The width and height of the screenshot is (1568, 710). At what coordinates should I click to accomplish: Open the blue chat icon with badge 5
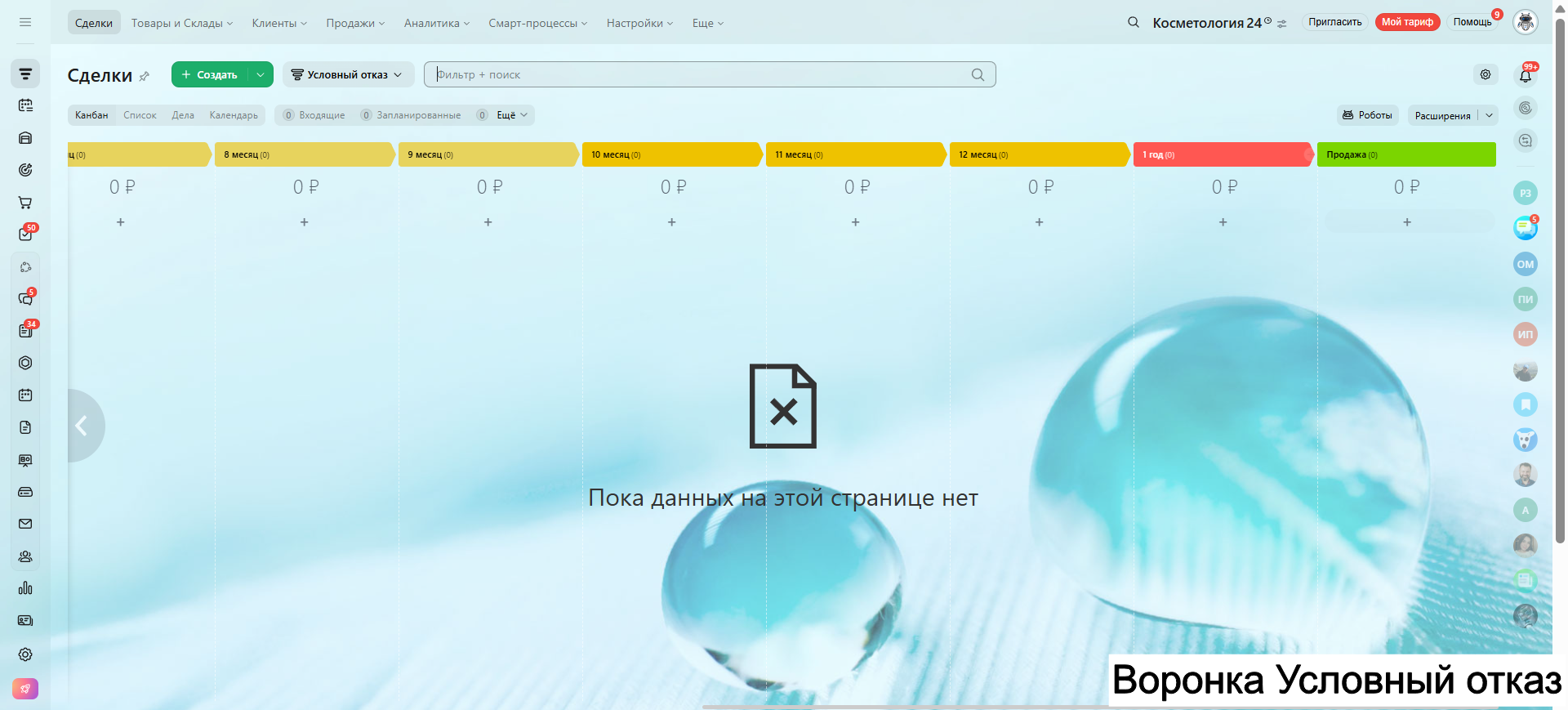(1526, 228)
